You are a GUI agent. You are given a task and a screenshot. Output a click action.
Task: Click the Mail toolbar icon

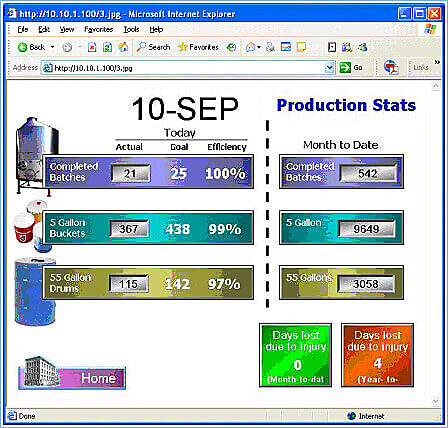tap(251, 48)
